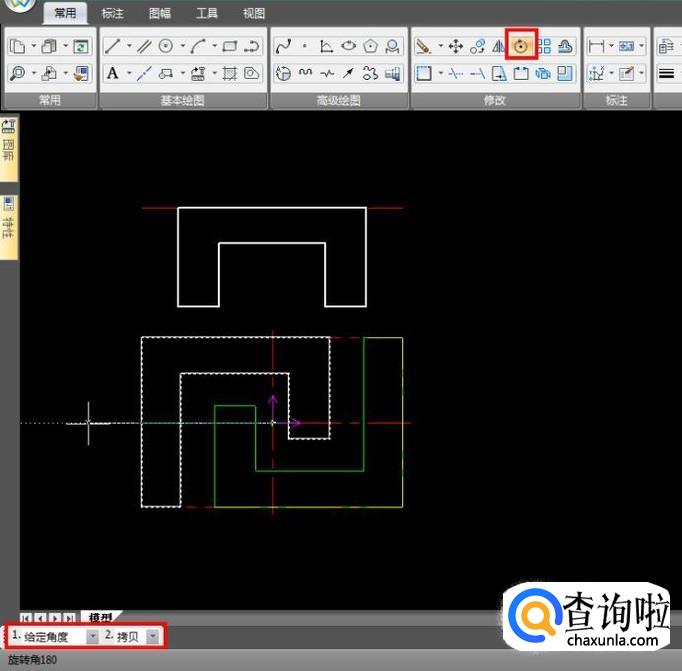Viewport: 682px width, 671px height.
Task: Open the 工具 ribbon tab
Action: (206, 13)
